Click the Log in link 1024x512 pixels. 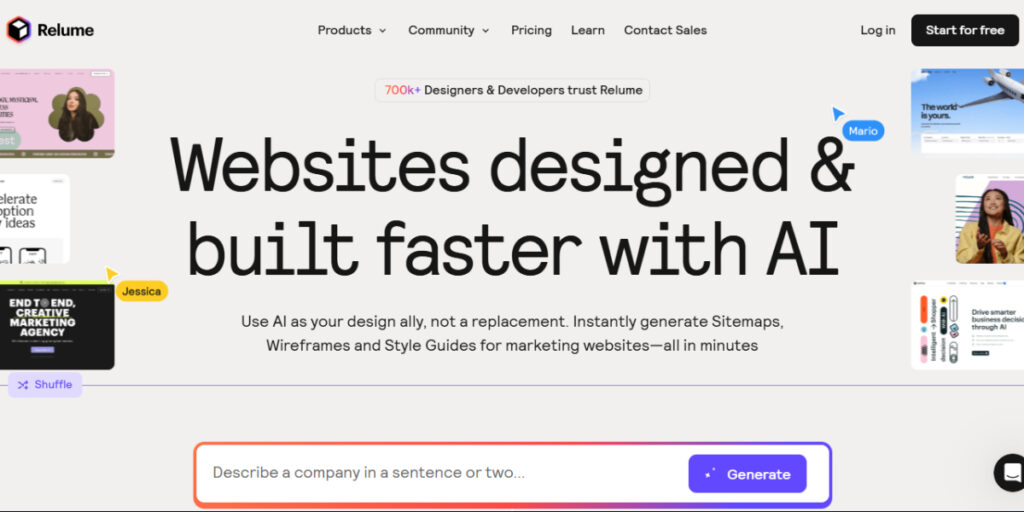coord(877,30)
